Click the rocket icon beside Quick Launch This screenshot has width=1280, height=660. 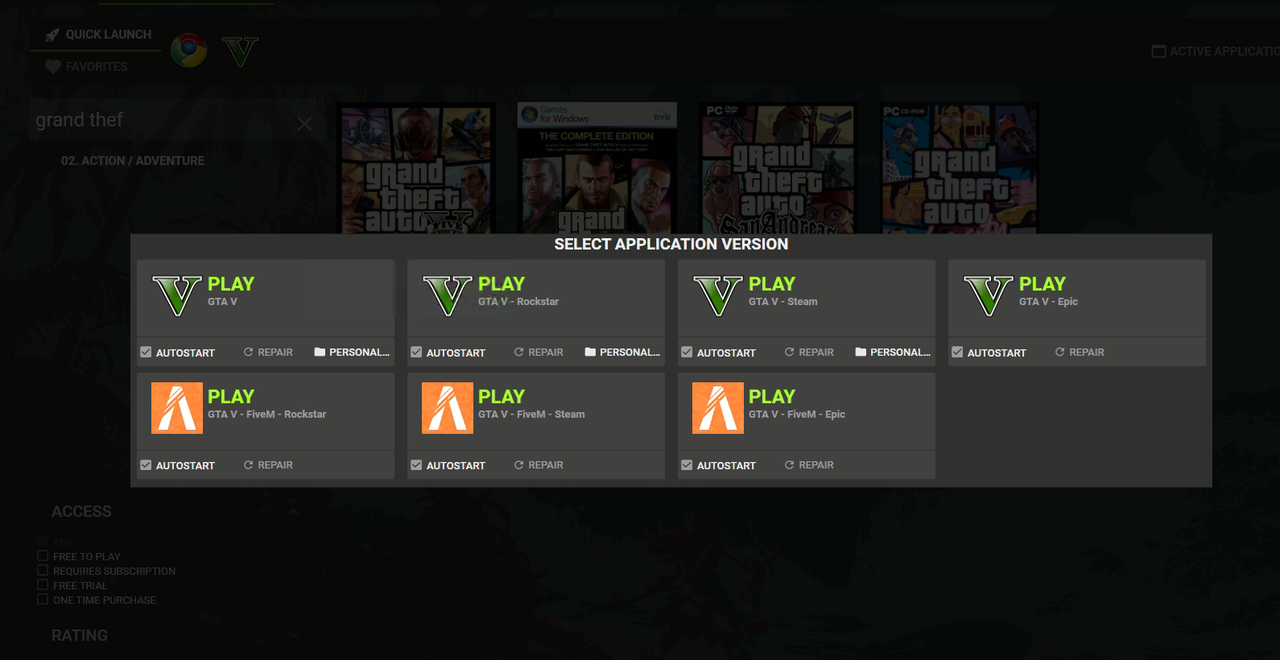point(52,35)
